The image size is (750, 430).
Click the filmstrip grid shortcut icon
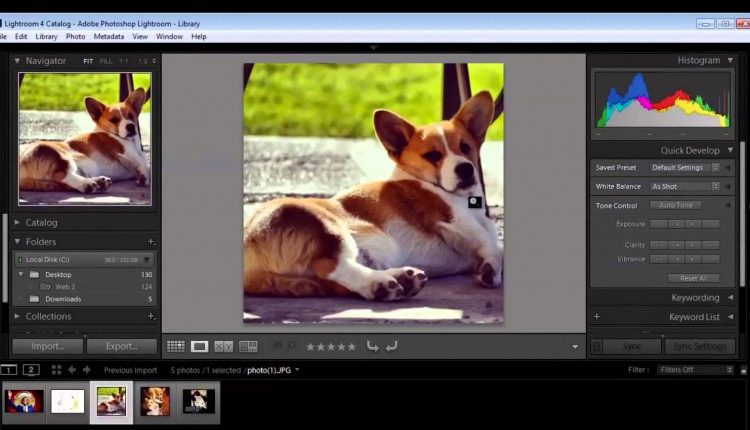56,370
